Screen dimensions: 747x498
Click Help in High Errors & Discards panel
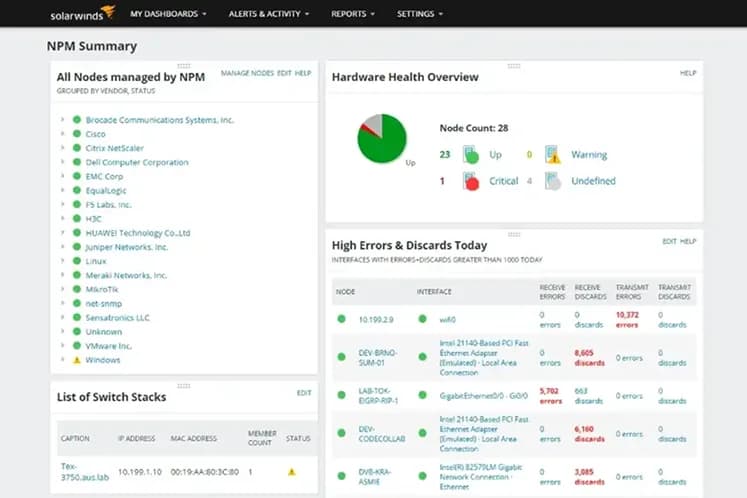point(688,241)
